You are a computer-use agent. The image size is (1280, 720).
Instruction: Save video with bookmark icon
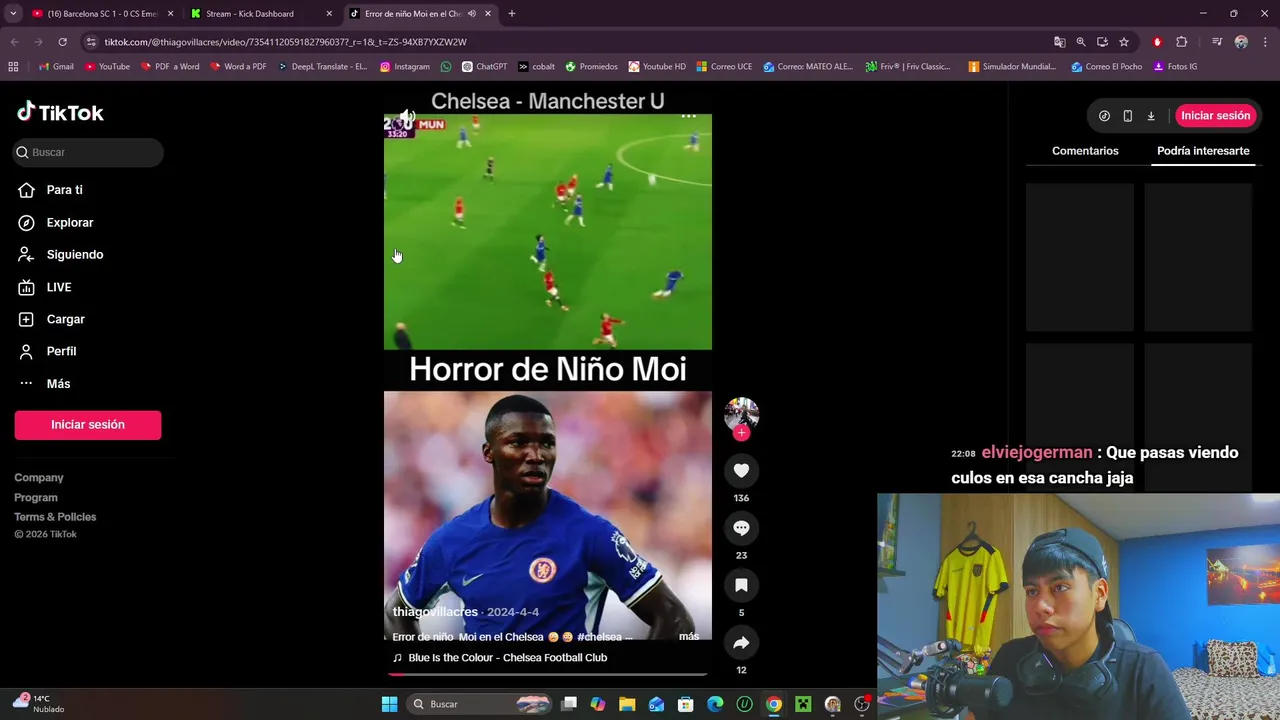click(x=741, y=585)
